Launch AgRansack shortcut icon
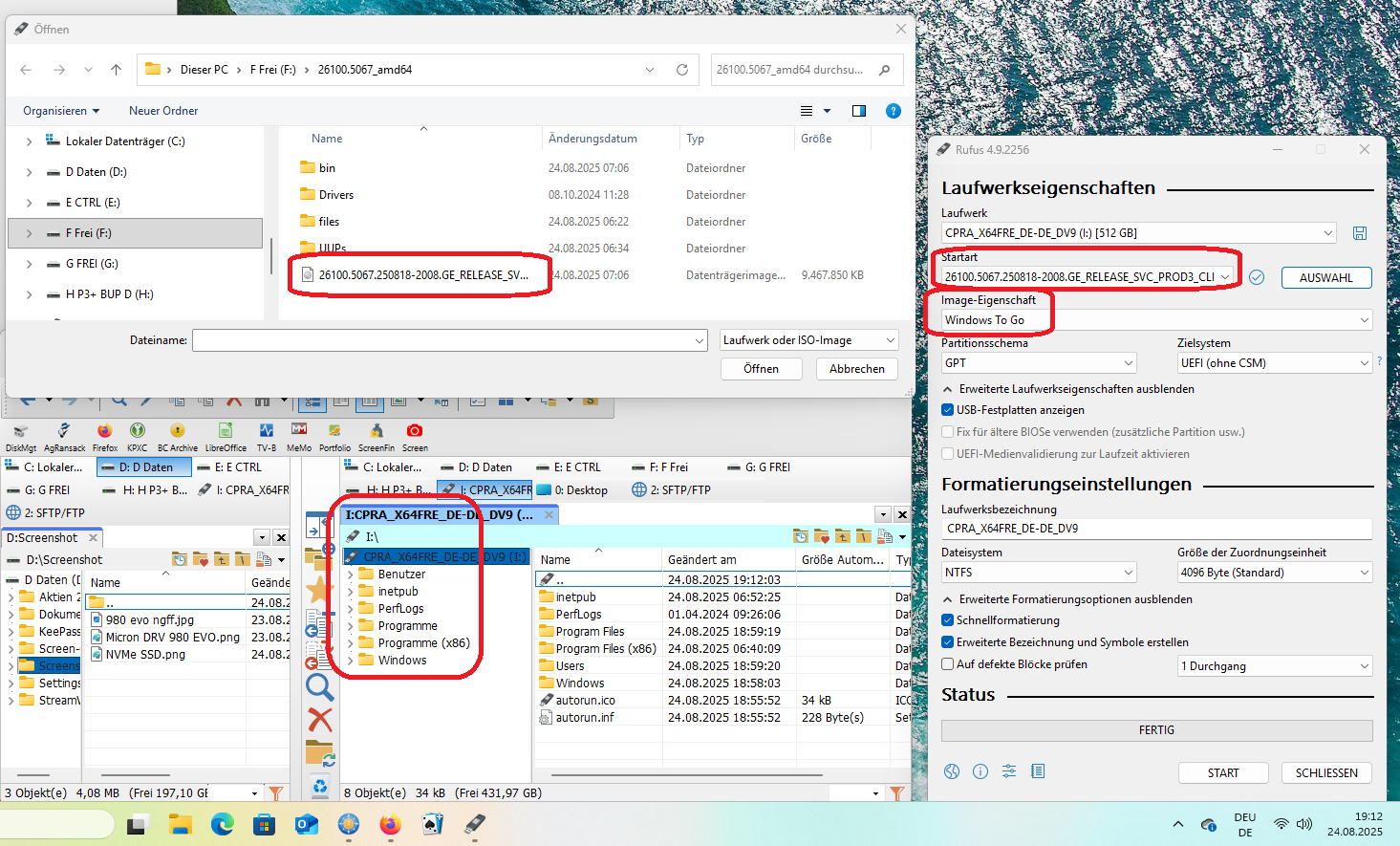This screenshot has width=1400, height=846. tap(64, 438)
